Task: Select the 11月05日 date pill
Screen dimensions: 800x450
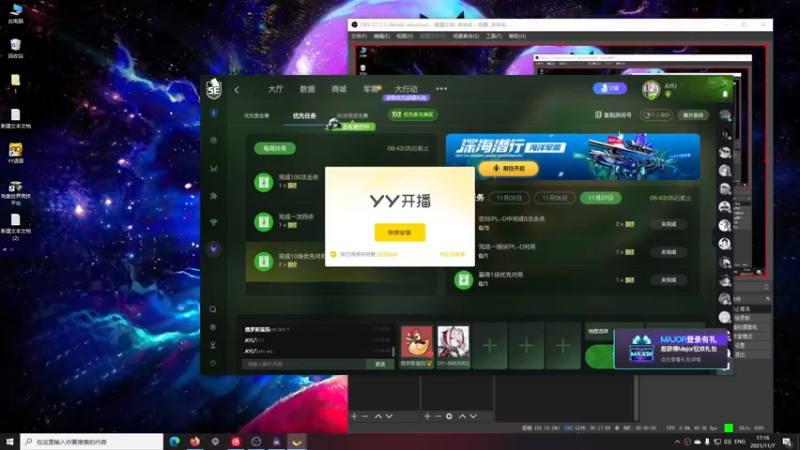Action: (x=509, y=198)
